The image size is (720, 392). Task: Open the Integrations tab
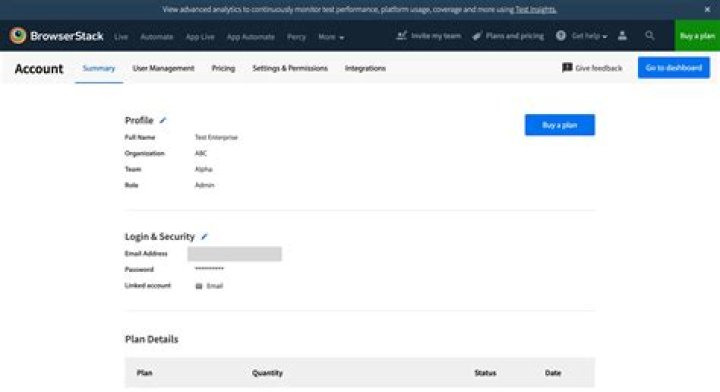[365, 68]
